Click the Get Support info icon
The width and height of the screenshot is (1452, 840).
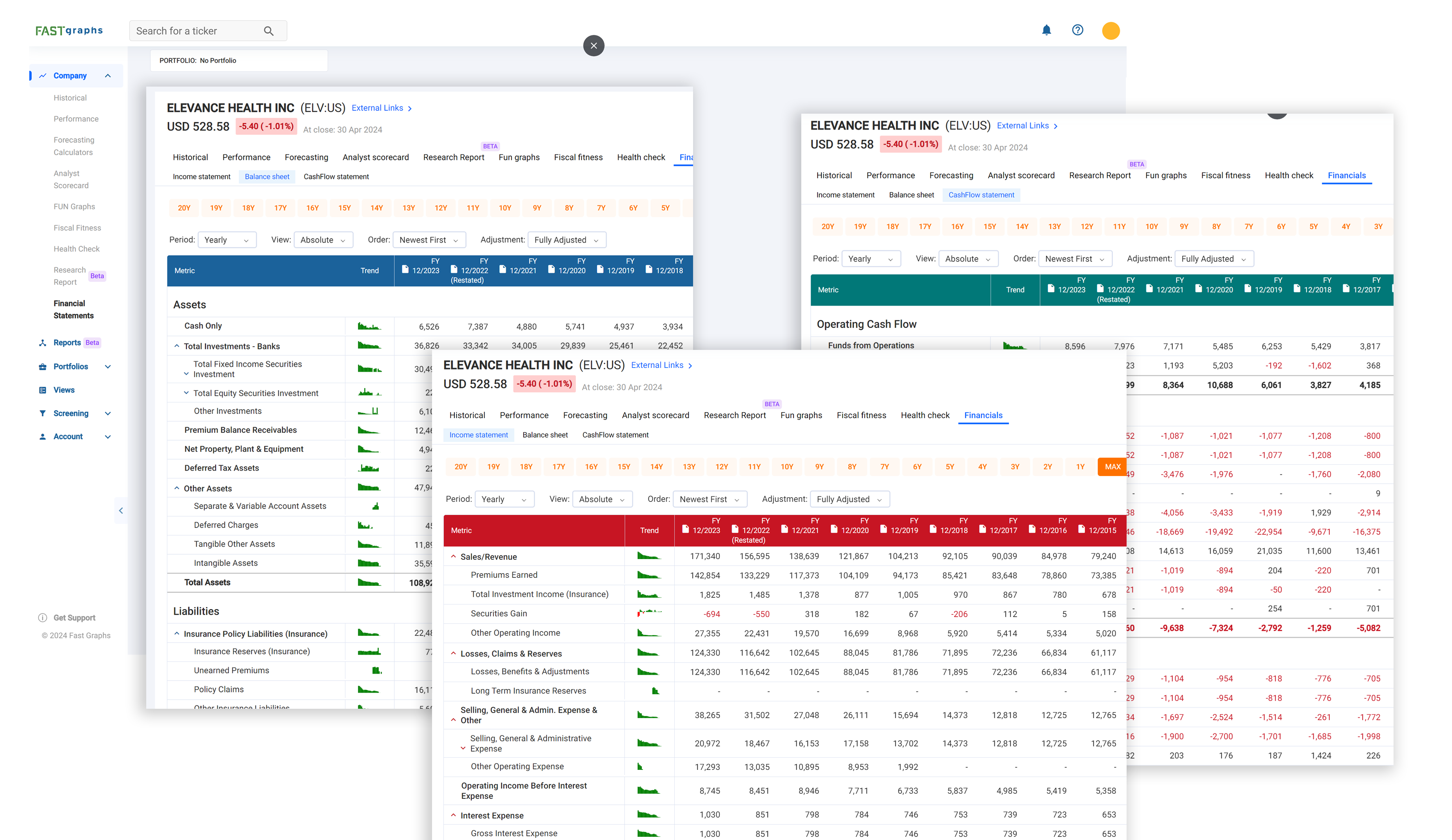click(x=42, y=618)
